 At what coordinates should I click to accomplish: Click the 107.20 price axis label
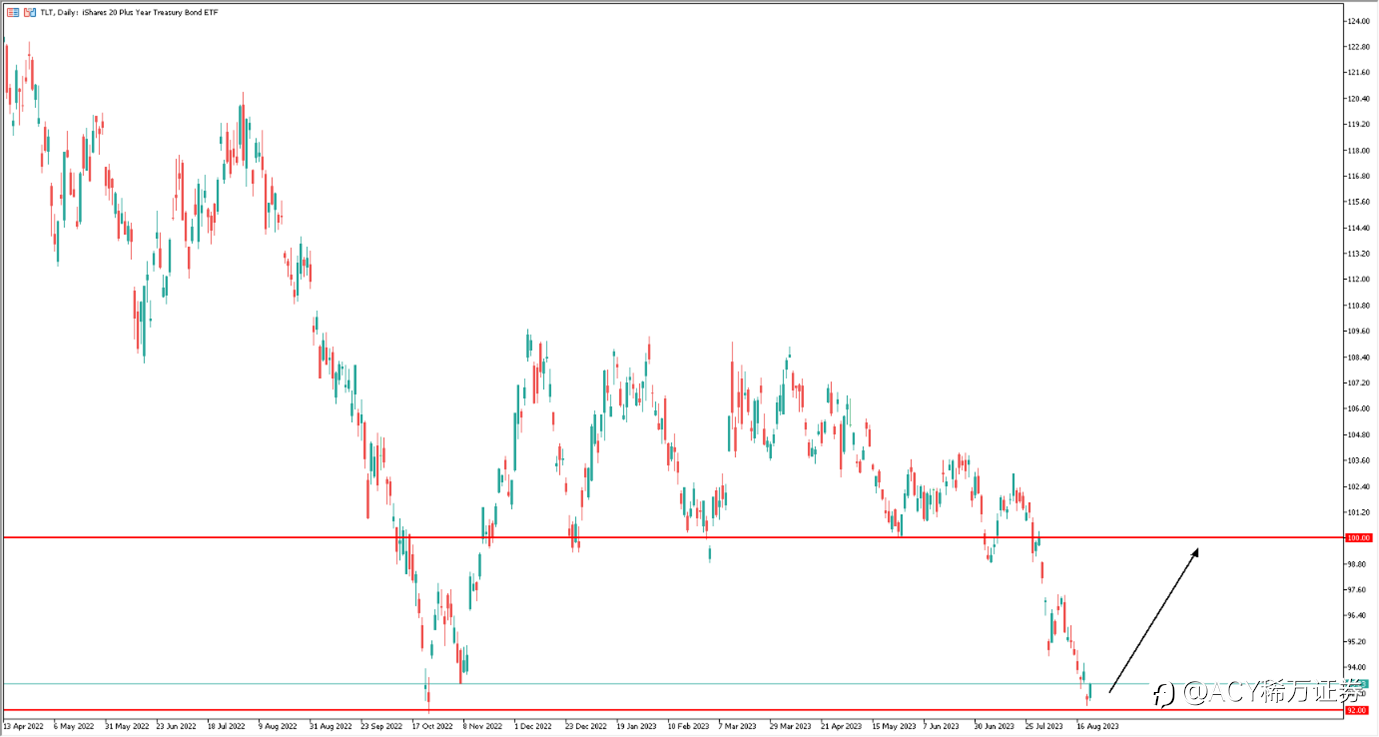[1359, 383]
